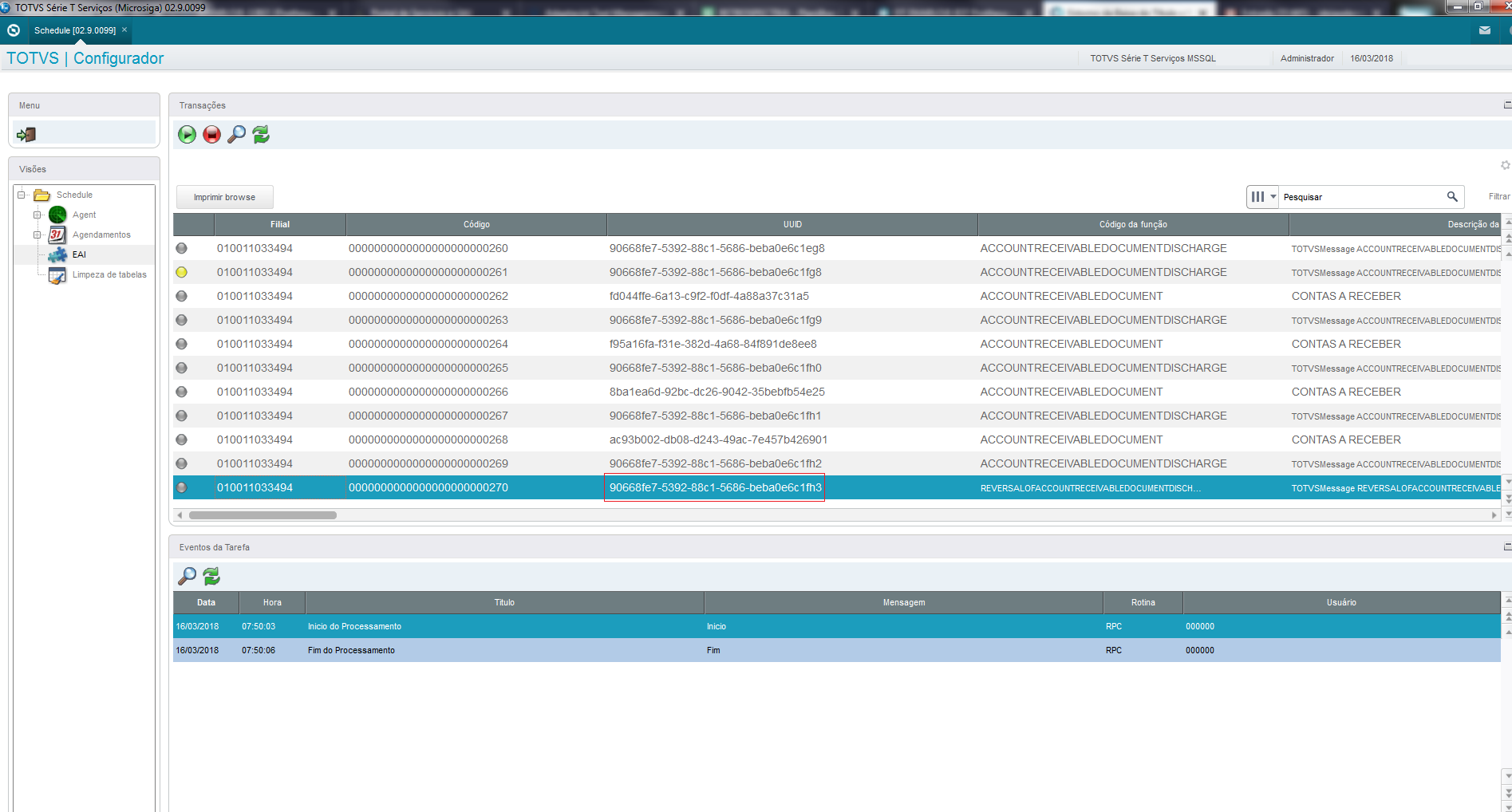
Task: Collapse the Schedule tree node
Action: click(x=22, y=195)
